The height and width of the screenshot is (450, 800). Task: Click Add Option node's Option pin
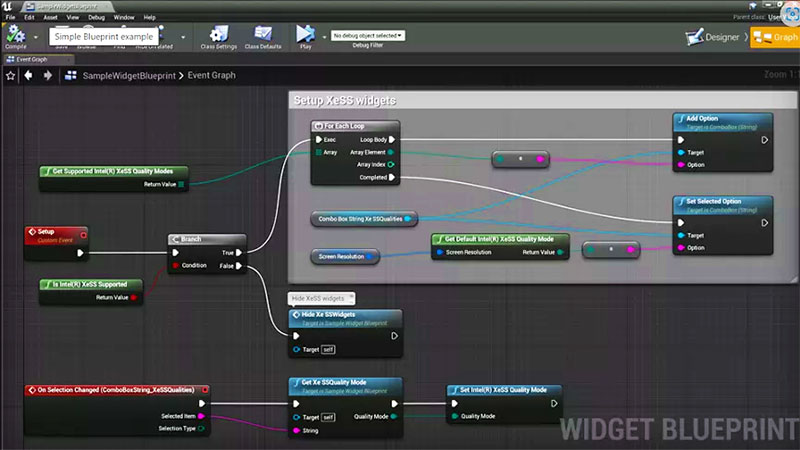point(681,165)
